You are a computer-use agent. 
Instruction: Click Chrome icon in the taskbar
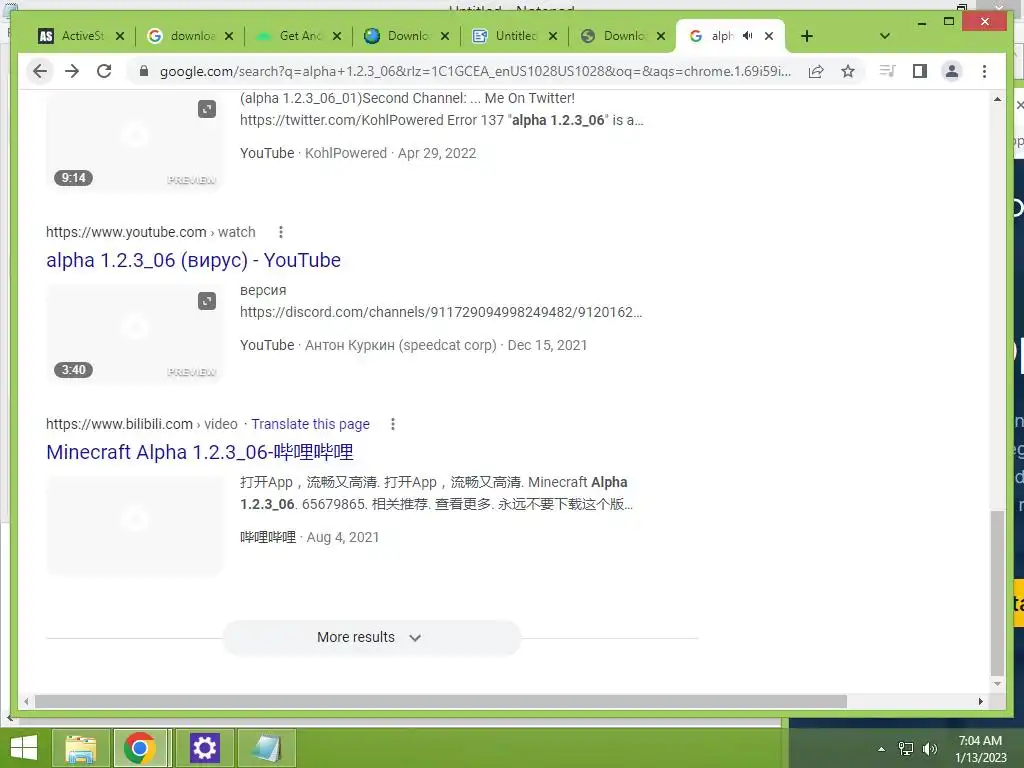(140, 748)
